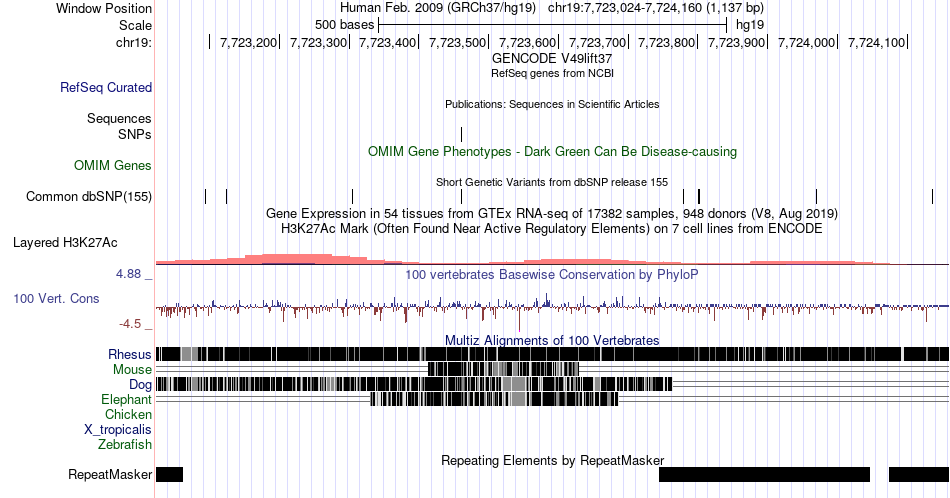Click the H3K27Ac Mark ENCODE title
The height and width of the screenshot is (498, 950).
click(x=552, y=228)
